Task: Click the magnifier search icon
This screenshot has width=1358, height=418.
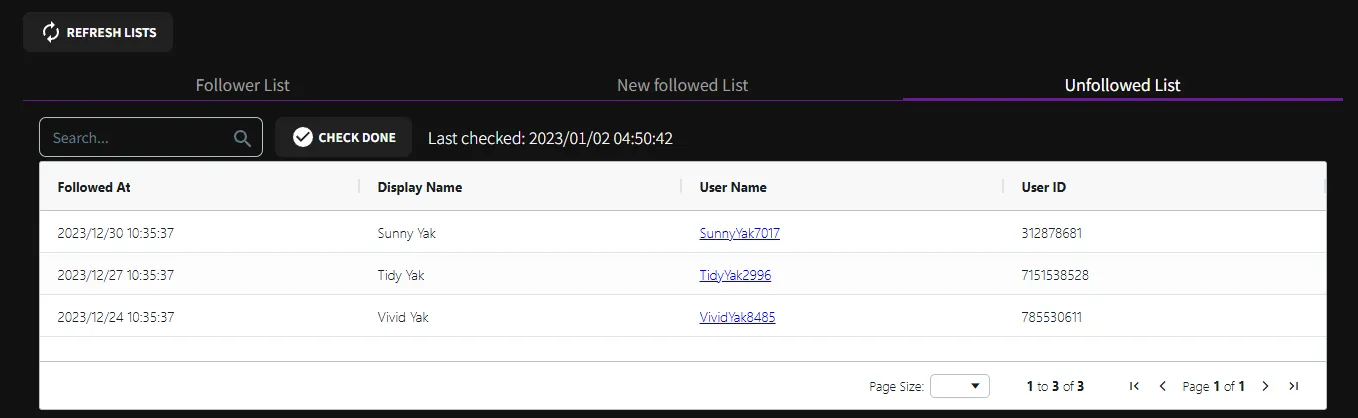Action: (x=242, y=138)
